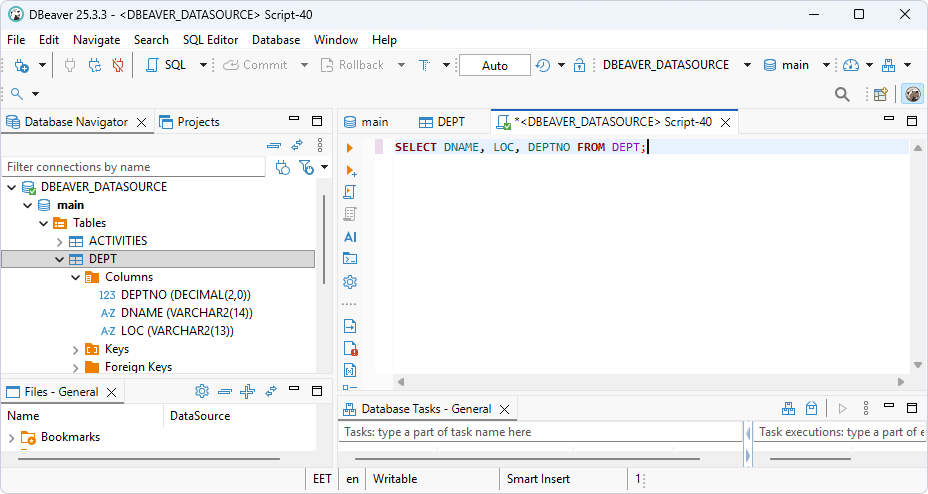Click the Open Perspective icon

(881, 94)
